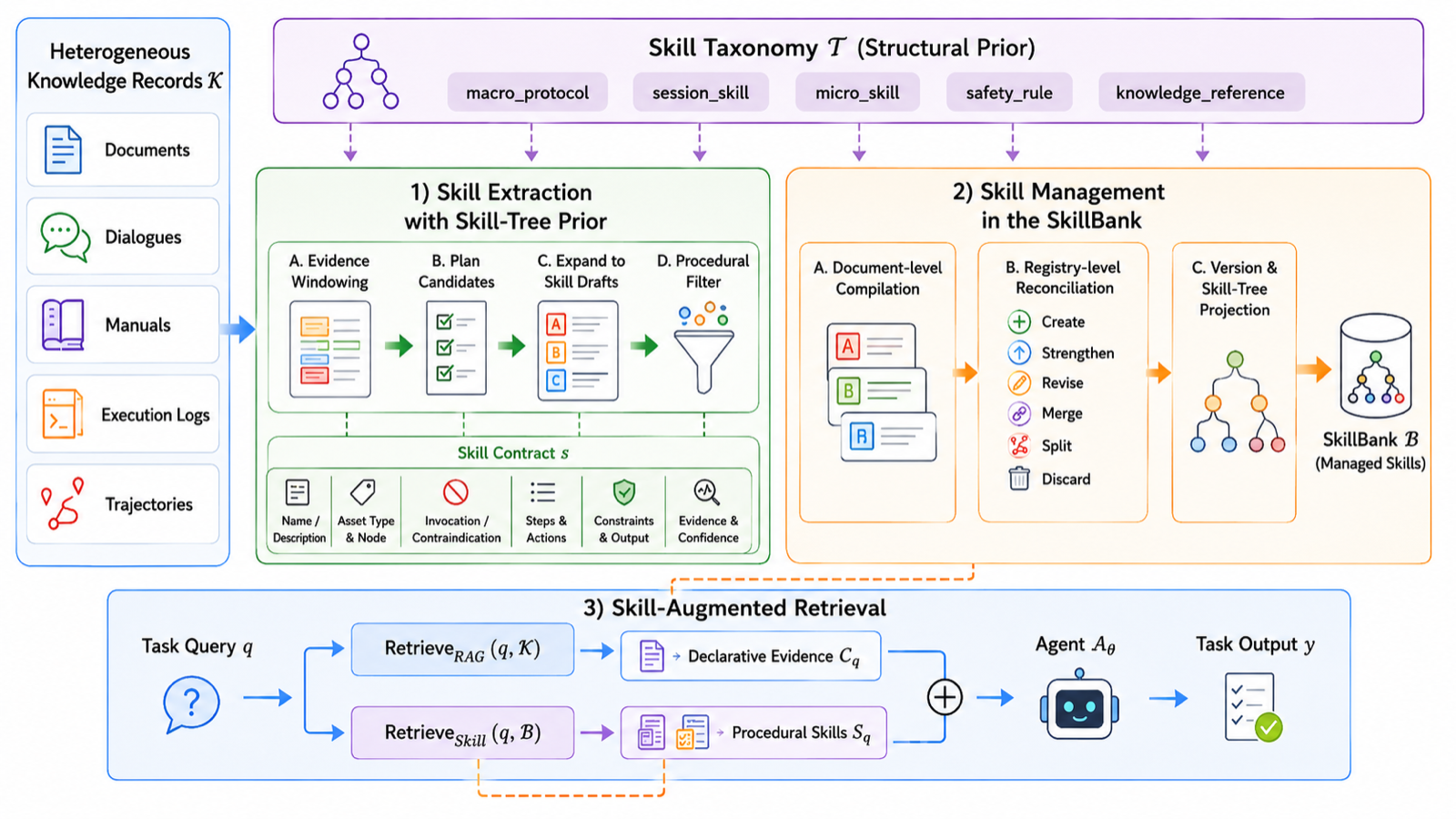Click the Create plus circle icon
1456x819 pixels.
pyautogui.click(x=1019, y=321)
